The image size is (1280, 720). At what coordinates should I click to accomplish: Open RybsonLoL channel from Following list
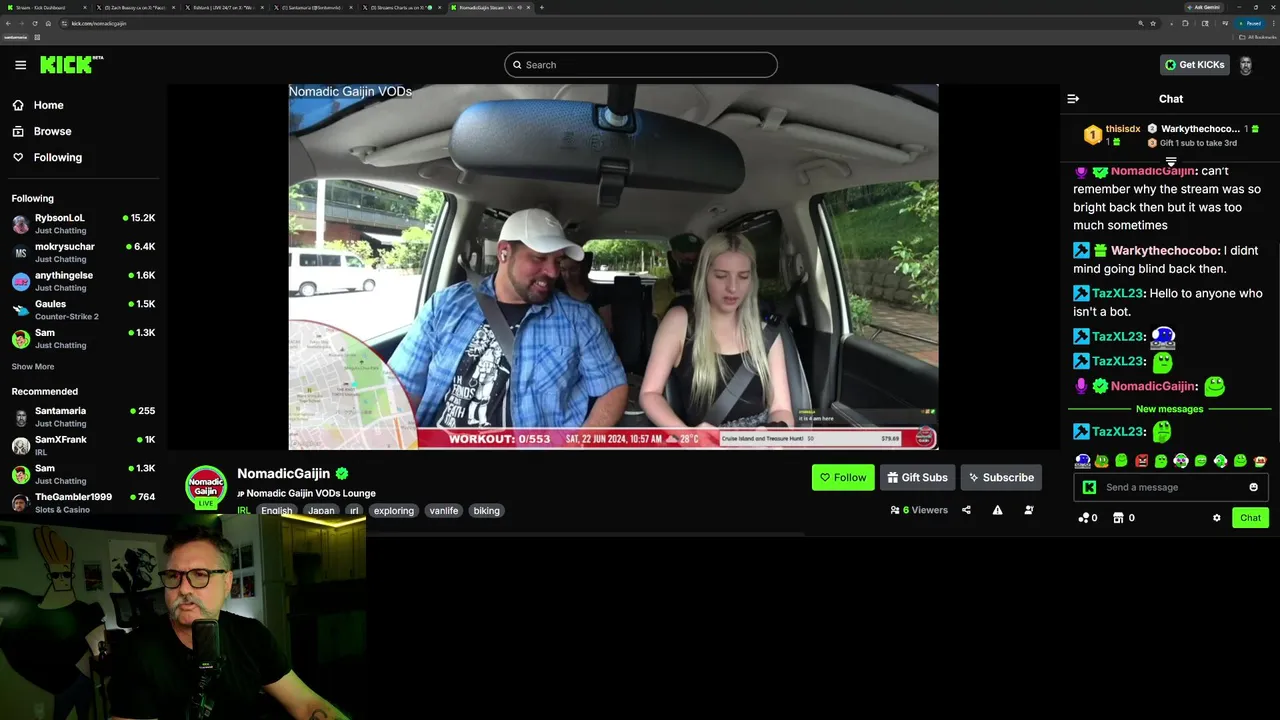pos(83,224)
